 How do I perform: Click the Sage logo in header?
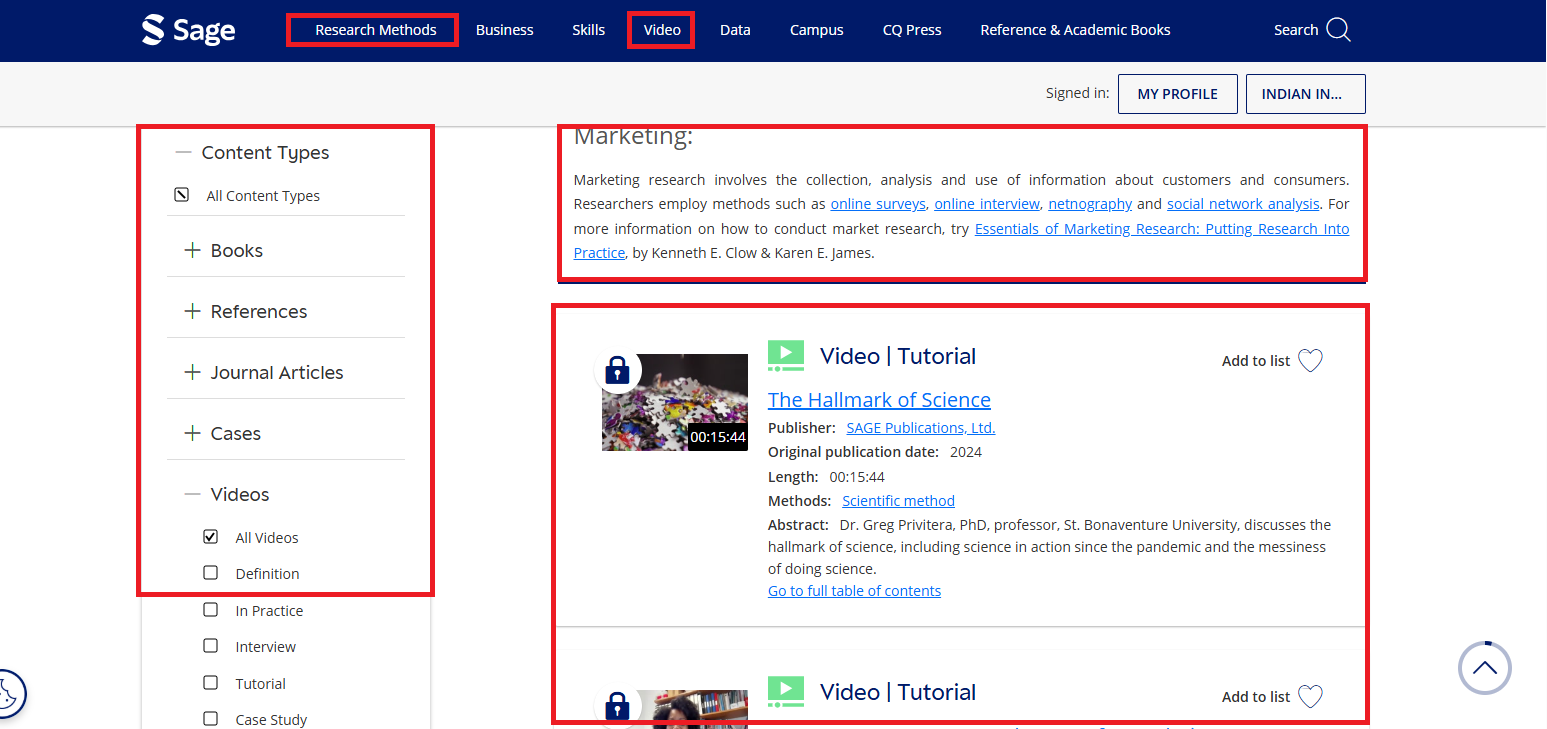click(x=189, y=30)
